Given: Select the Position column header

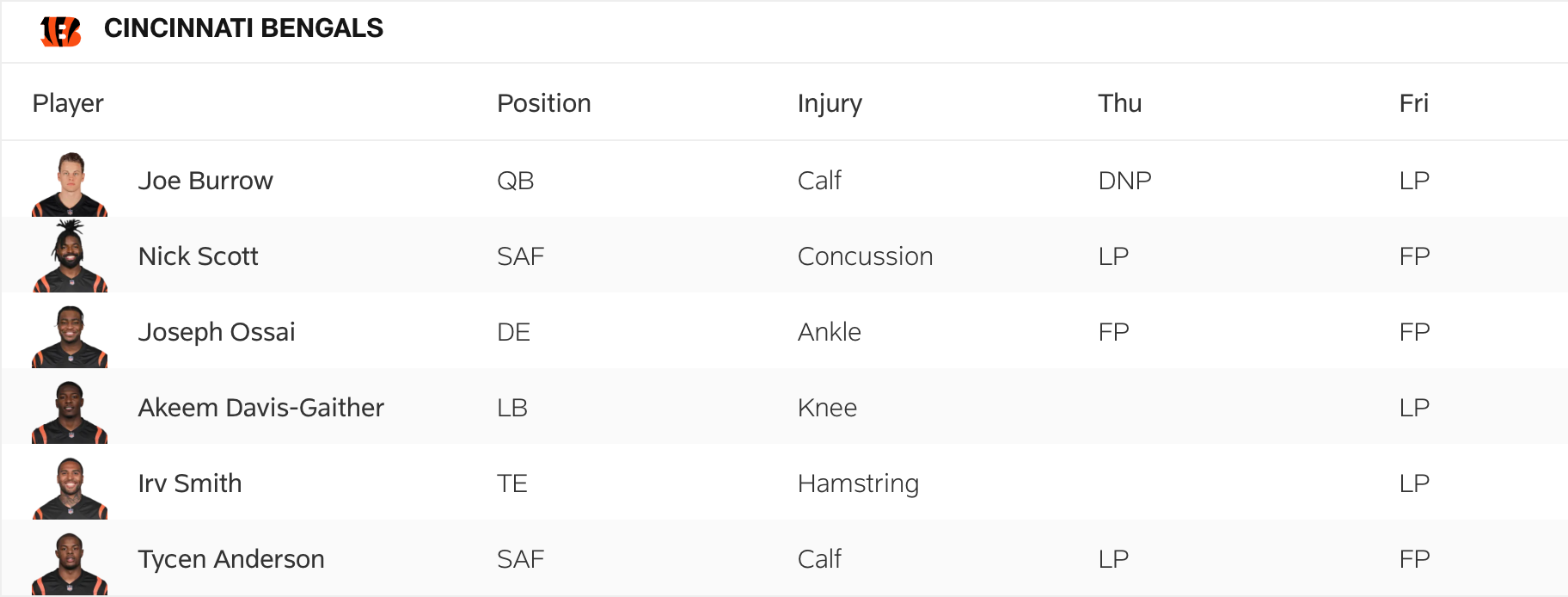Looking at the screenshot, I should 544,103.
